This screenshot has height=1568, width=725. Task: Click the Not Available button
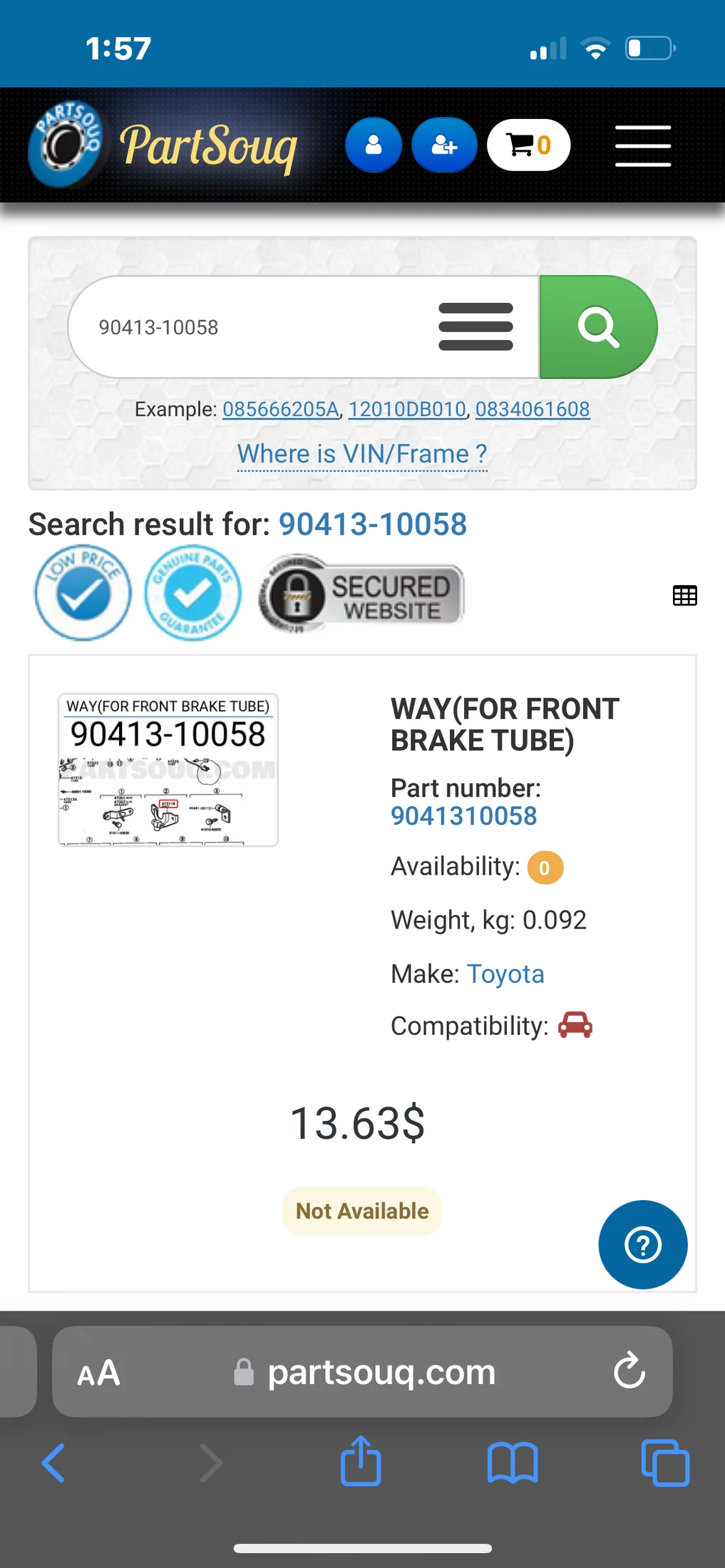click(x=362, y=1211)
